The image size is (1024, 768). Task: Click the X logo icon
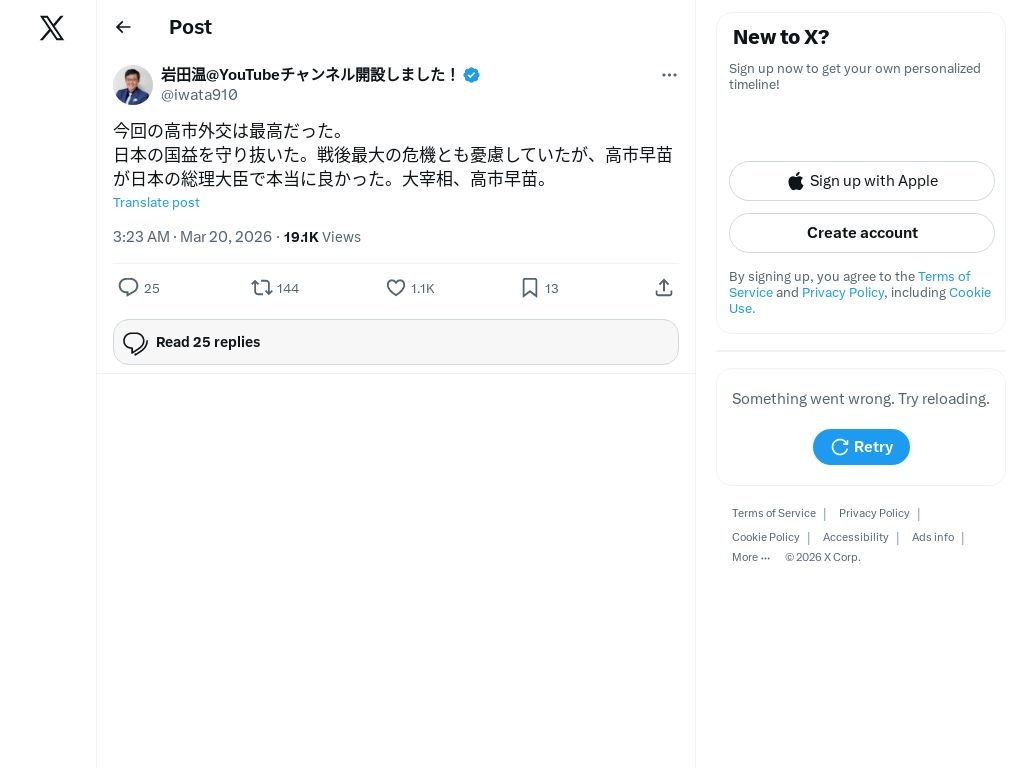pos(52,28)
